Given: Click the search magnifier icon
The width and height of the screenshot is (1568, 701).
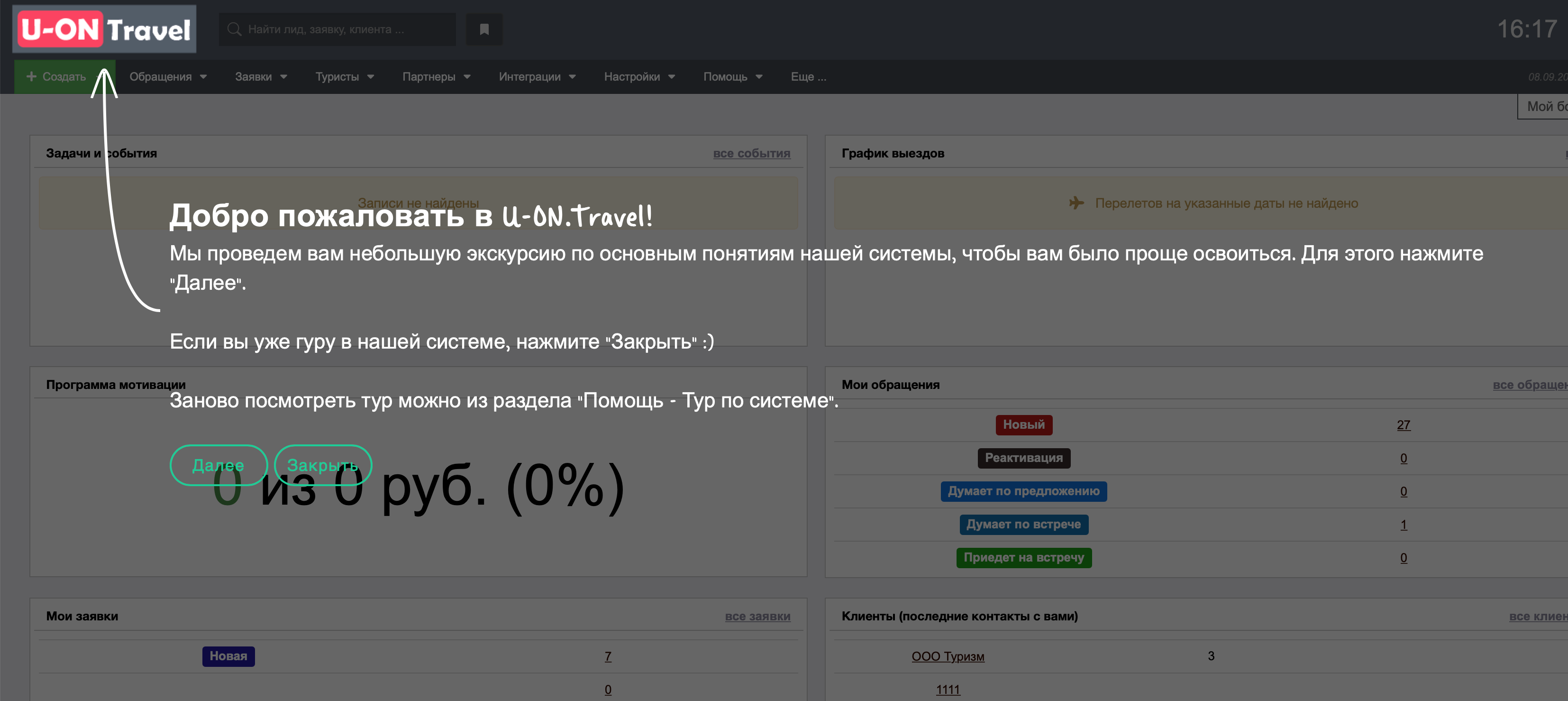Looking at the screenshot, I should (234, 29).
